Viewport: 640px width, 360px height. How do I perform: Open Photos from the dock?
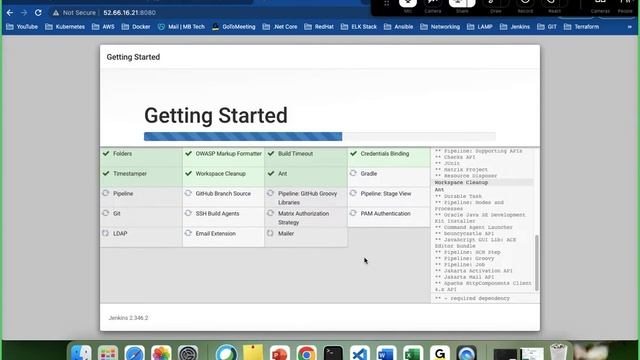(x=161, y=353)
